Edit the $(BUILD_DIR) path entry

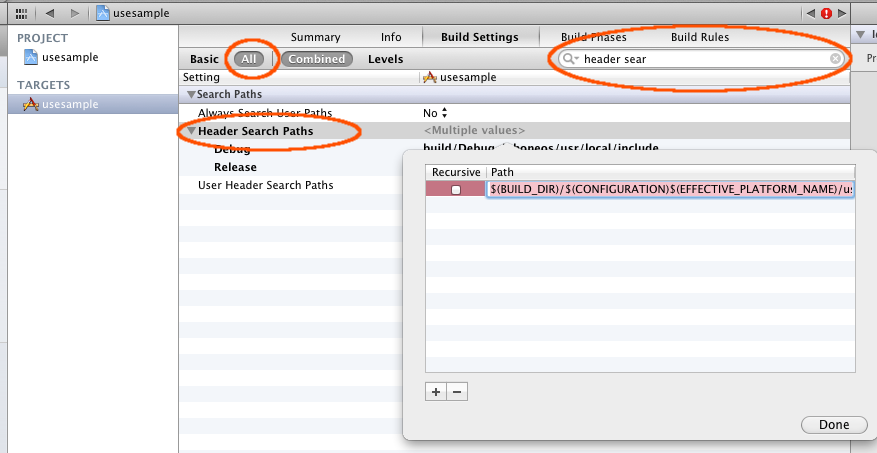[671, 190]
